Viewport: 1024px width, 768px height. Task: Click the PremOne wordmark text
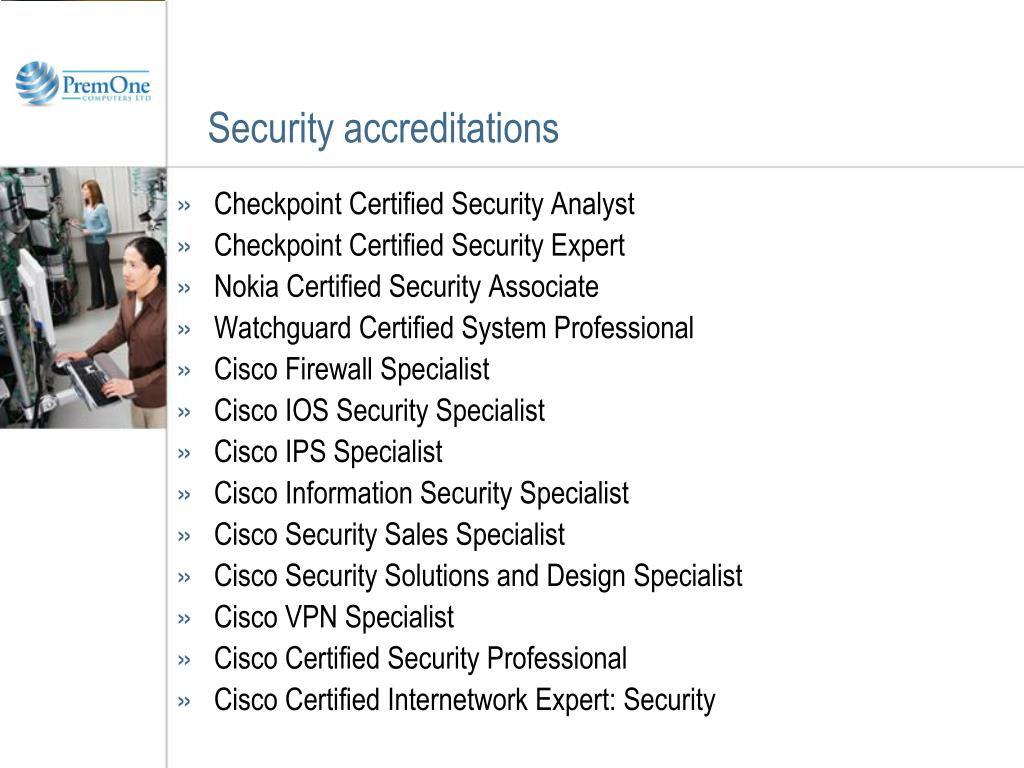point(106,85)
